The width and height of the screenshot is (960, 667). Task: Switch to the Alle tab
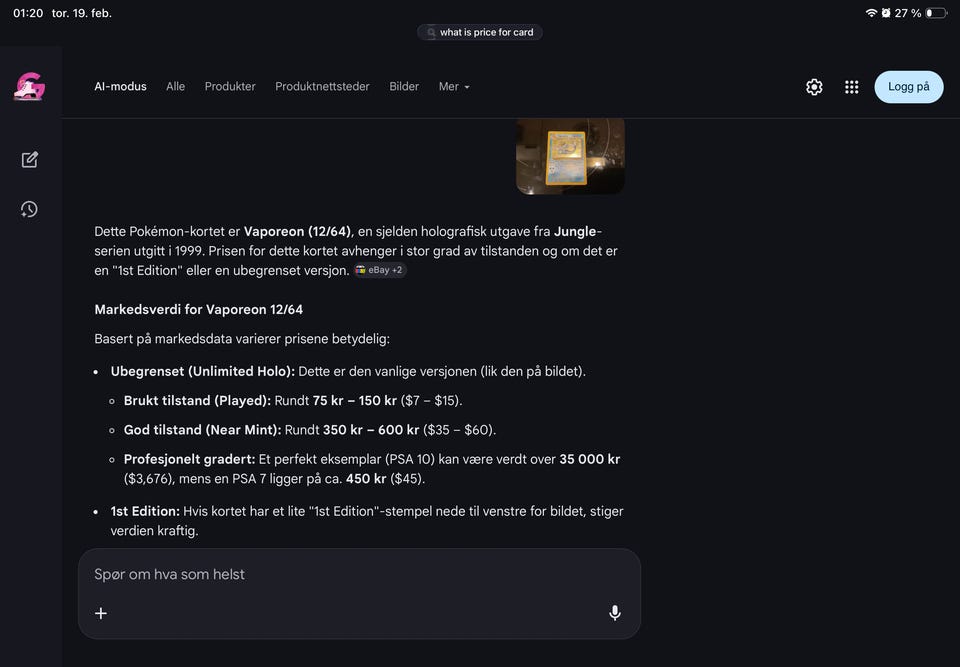pos(175,86)
